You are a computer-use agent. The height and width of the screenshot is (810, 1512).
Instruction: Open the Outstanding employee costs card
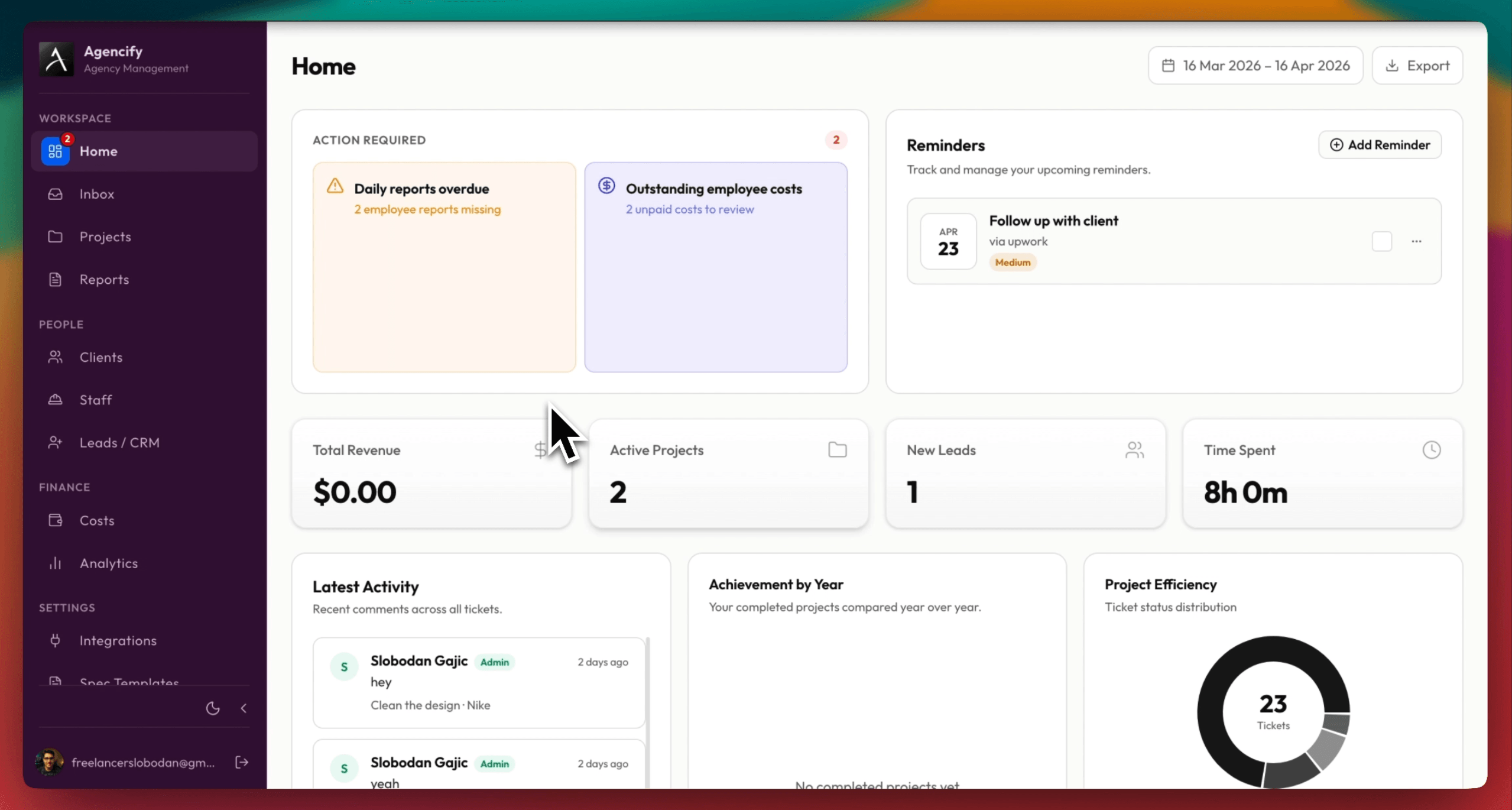[715, 267]
